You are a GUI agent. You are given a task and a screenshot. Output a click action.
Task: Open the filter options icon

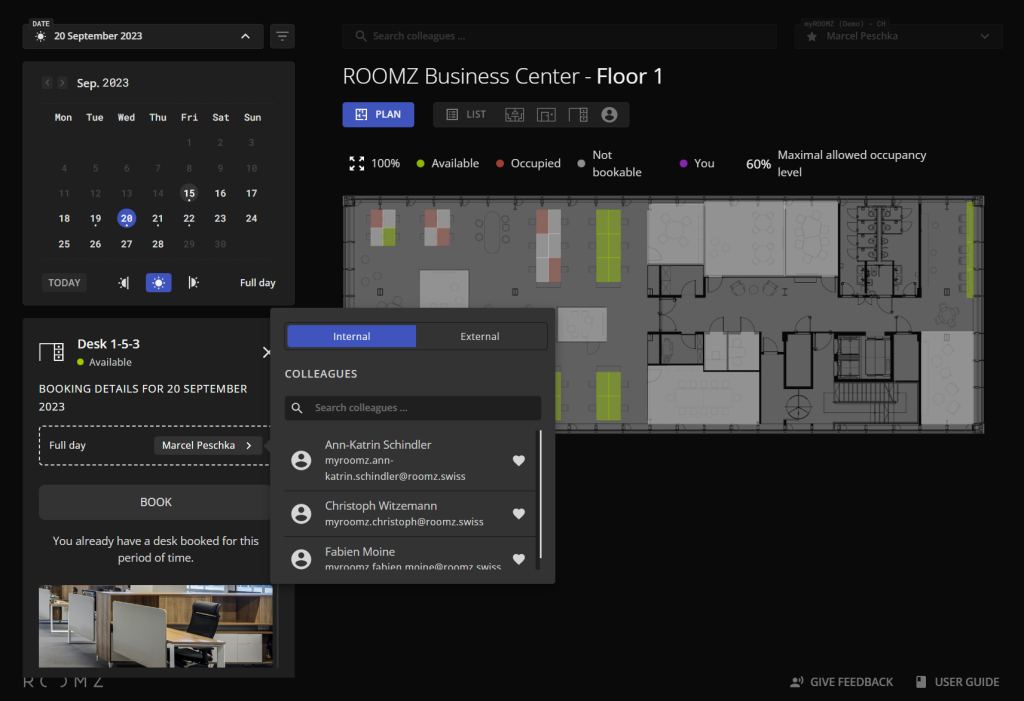pos(283,37)
